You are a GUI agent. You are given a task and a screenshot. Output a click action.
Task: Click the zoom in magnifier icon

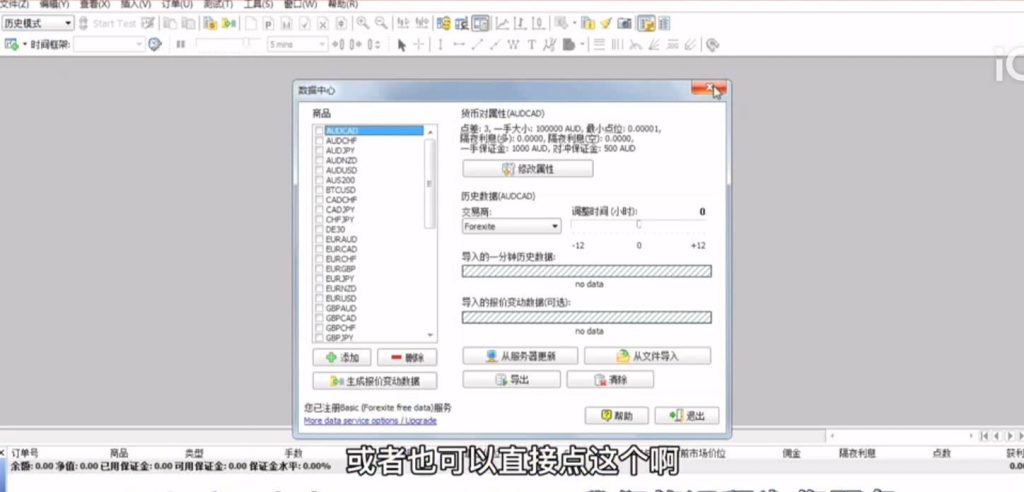pyautogui.click(x=362, y=24)
